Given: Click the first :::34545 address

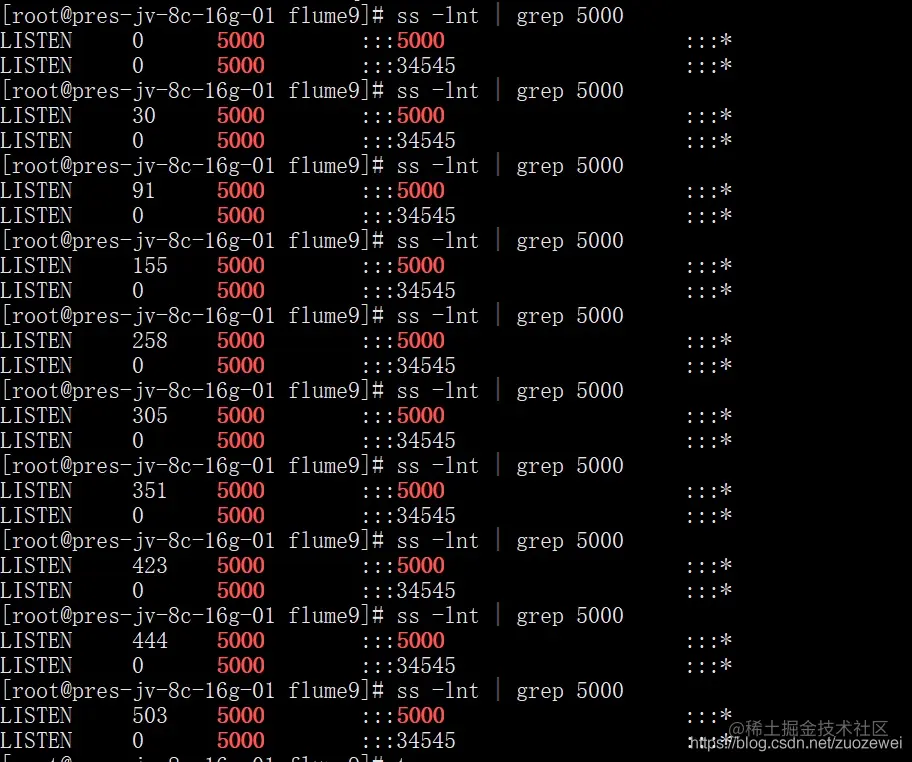Looking at the screenshot, I should point(409,65).
